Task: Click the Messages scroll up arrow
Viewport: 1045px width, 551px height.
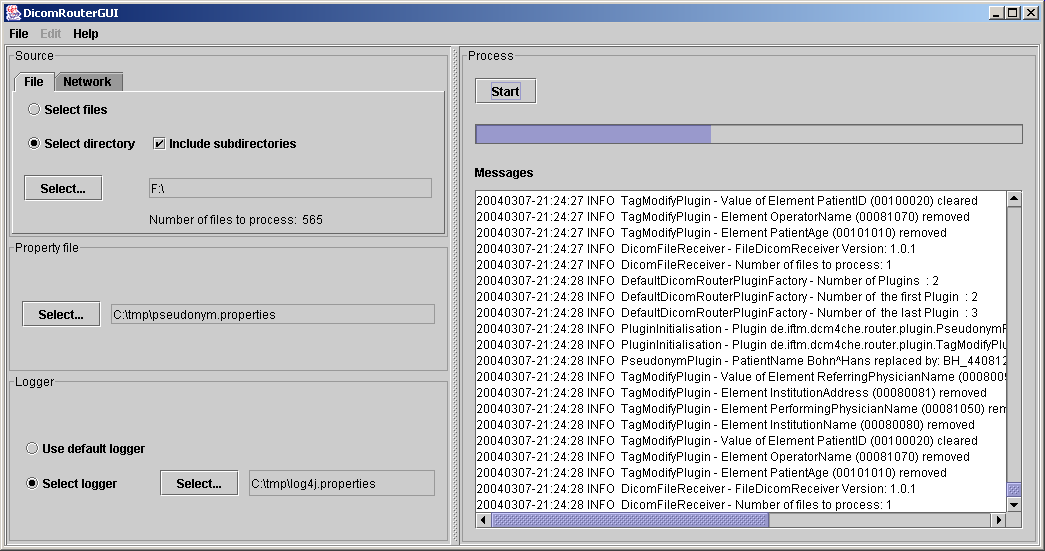Action: (1014, 199)
